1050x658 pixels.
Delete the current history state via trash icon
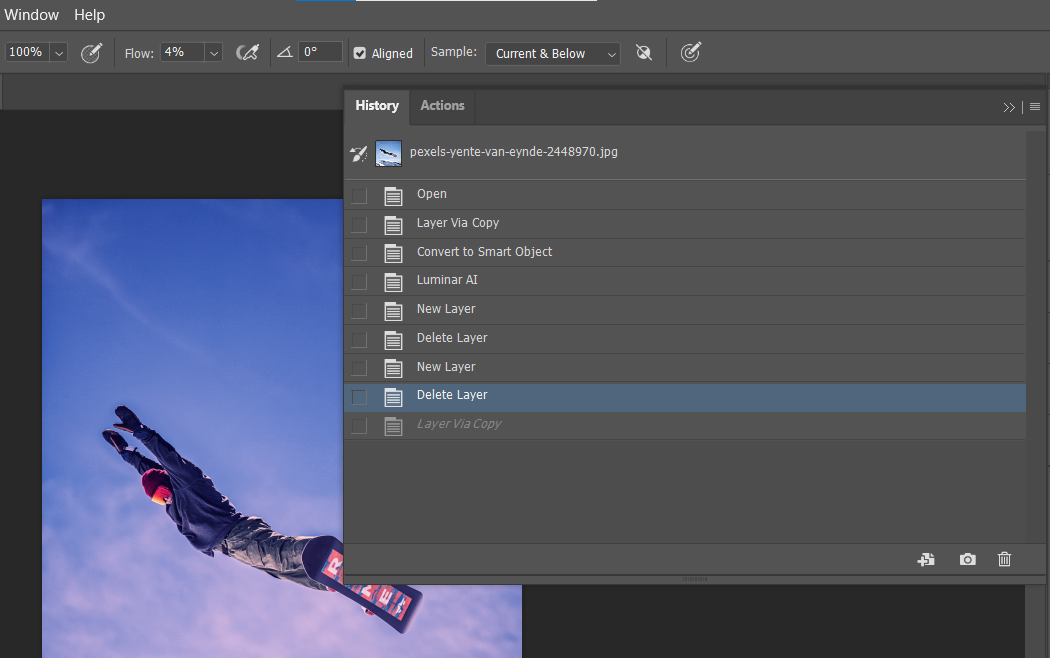(1004, 559)
